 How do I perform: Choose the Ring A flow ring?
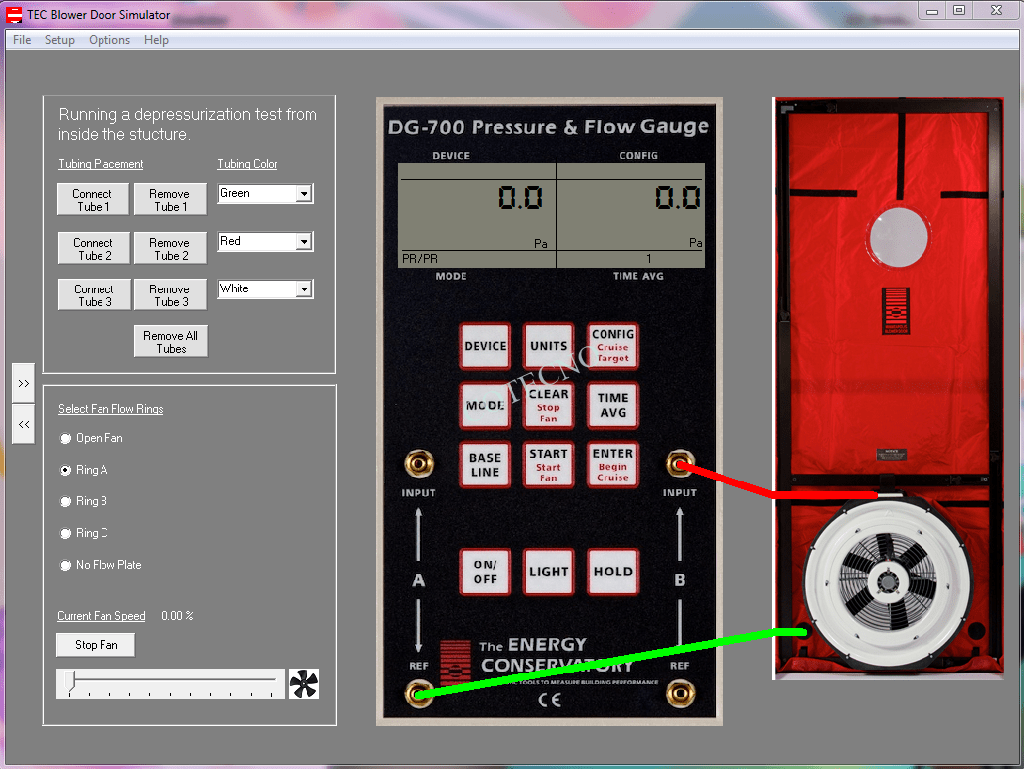click(x=66, y=470)
